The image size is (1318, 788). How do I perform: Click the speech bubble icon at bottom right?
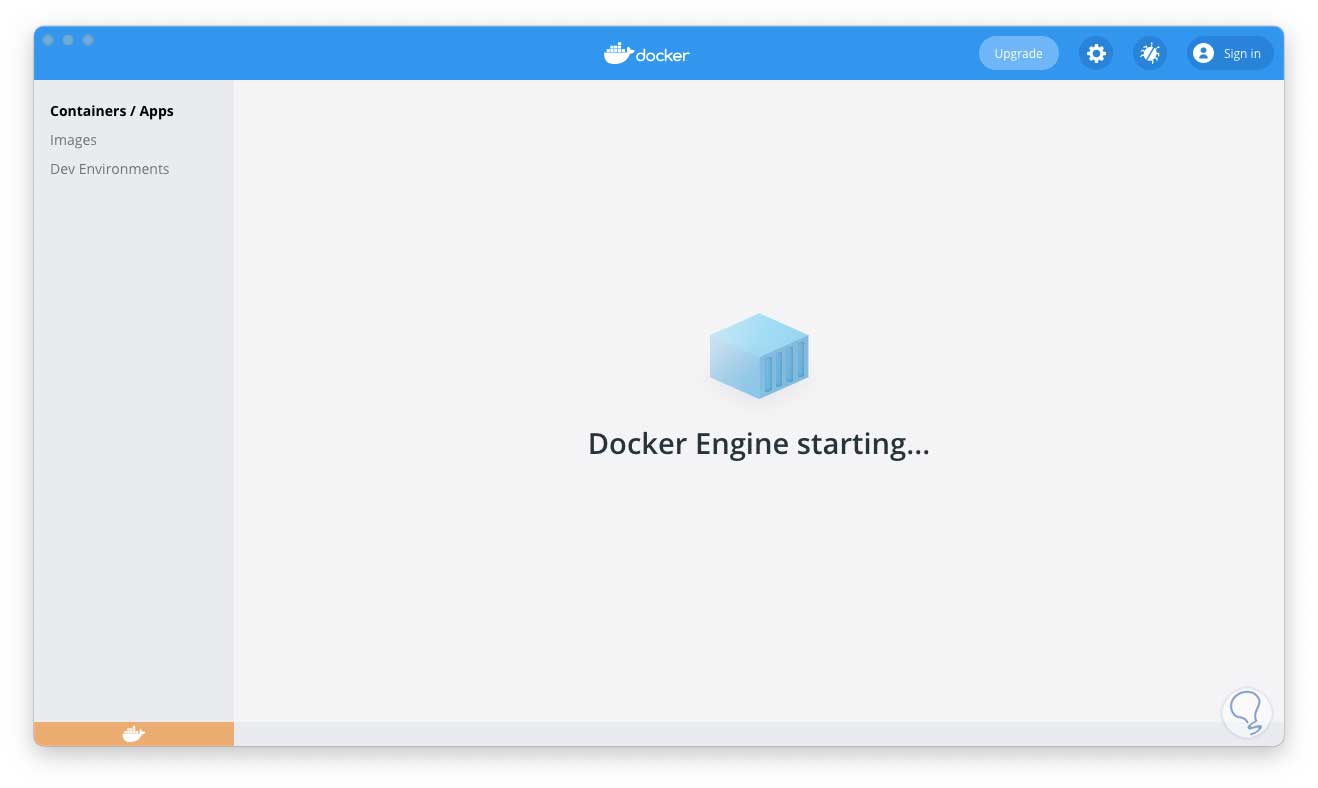[x=1246, y=713]
